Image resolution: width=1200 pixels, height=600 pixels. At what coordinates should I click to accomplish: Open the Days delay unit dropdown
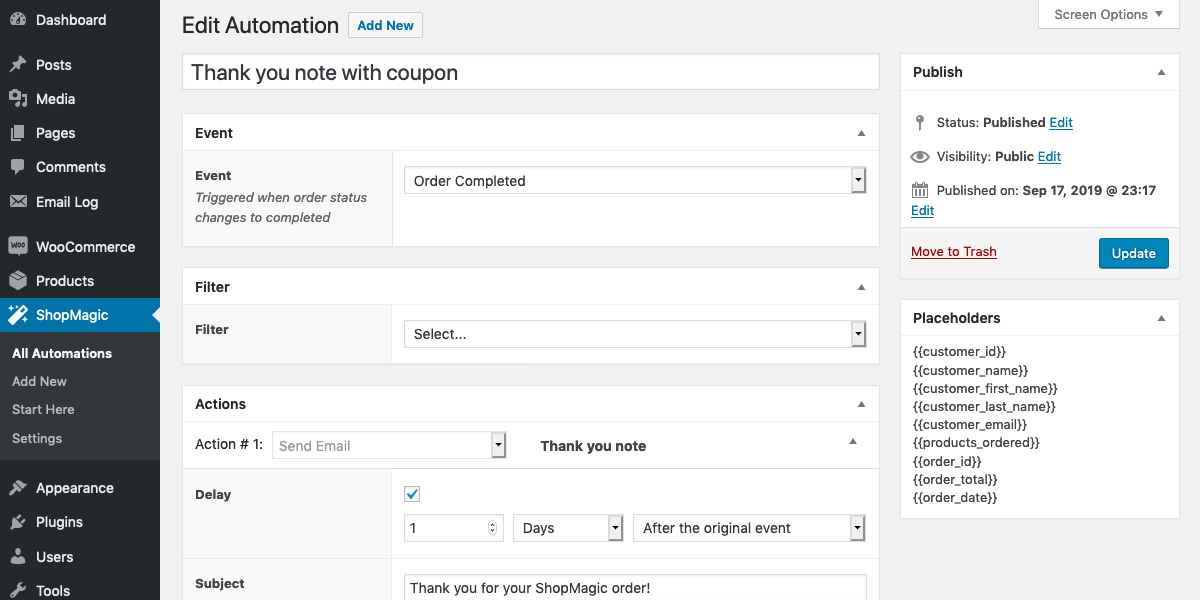pyautogui.click(x=568, y=528)
